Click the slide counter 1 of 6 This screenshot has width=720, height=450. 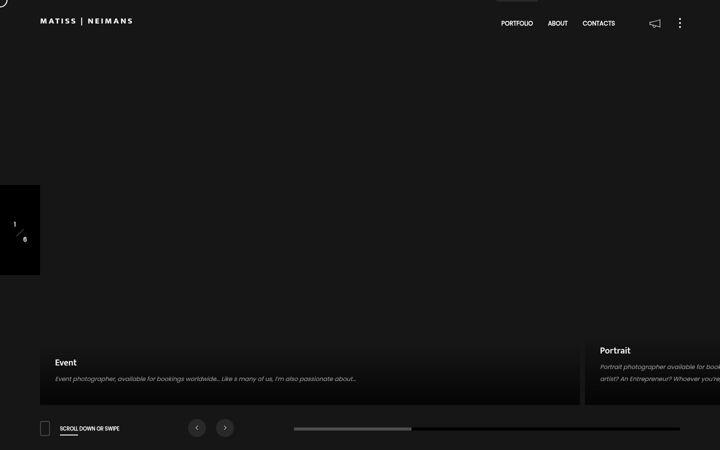coord(20,231)
